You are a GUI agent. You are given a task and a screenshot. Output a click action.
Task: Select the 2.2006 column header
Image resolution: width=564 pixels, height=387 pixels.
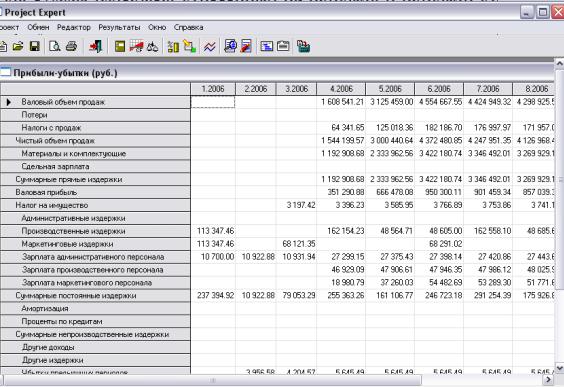(x=256, y=89)
